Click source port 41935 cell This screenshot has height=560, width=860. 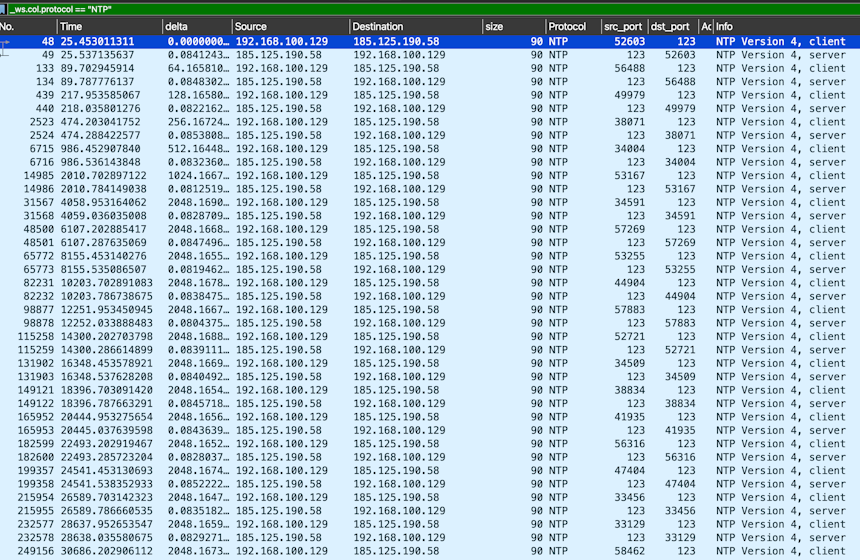click(x=629, y=417)
